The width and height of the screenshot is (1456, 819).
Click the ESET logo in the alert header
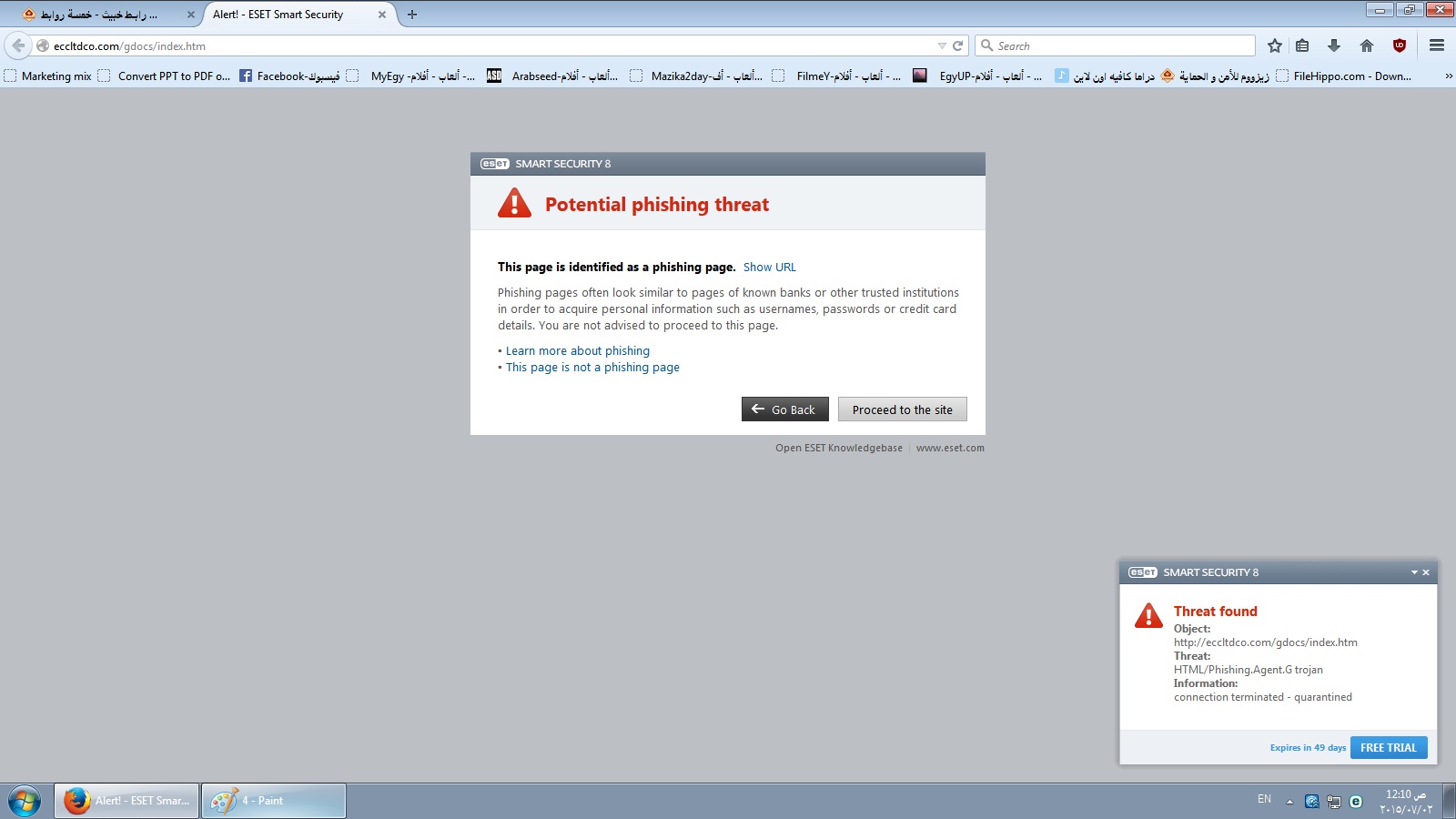[x=495, y=164]
